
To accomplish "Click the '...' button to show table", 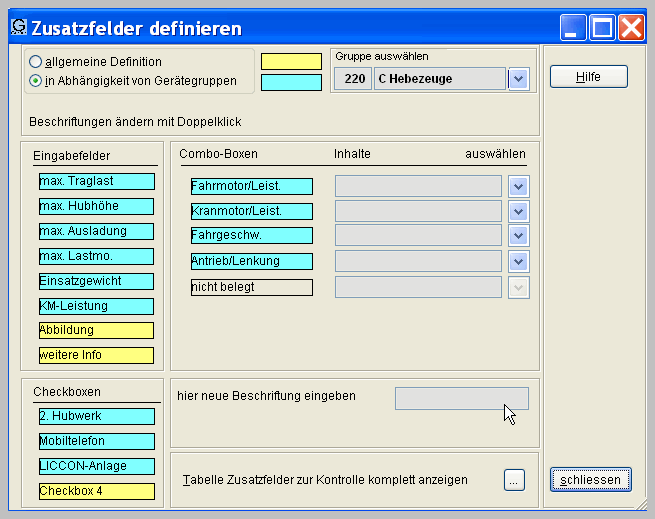I will coord(514,480).
